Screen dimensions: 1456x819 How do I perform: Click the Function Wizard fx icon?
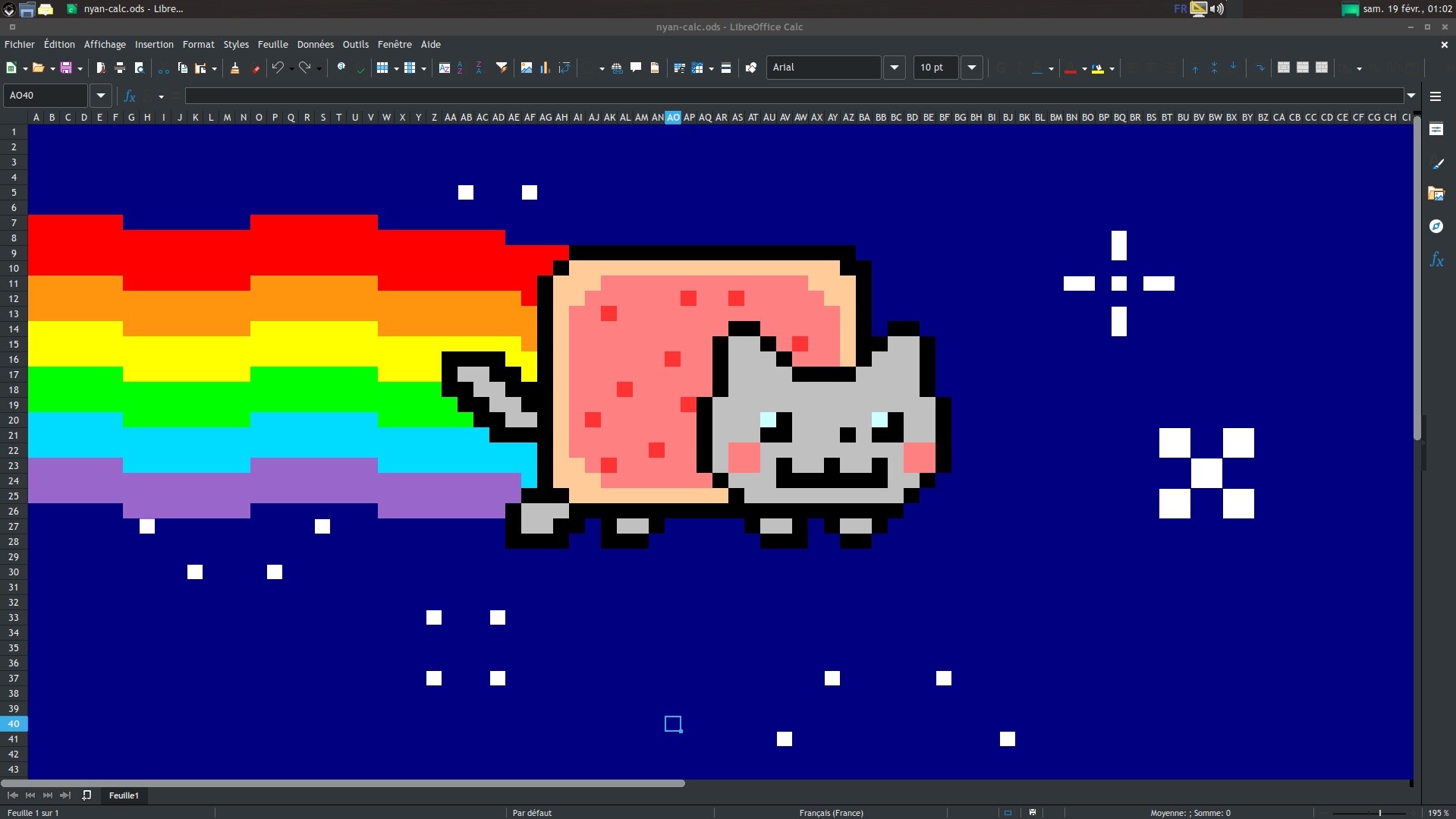(x=130, y=96)
